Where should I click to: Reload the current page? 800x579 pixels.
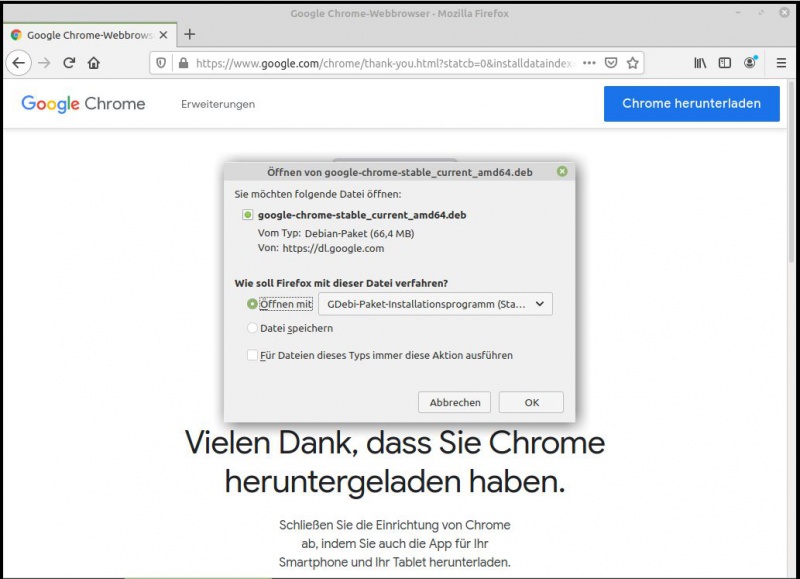[x=69, y=63]
